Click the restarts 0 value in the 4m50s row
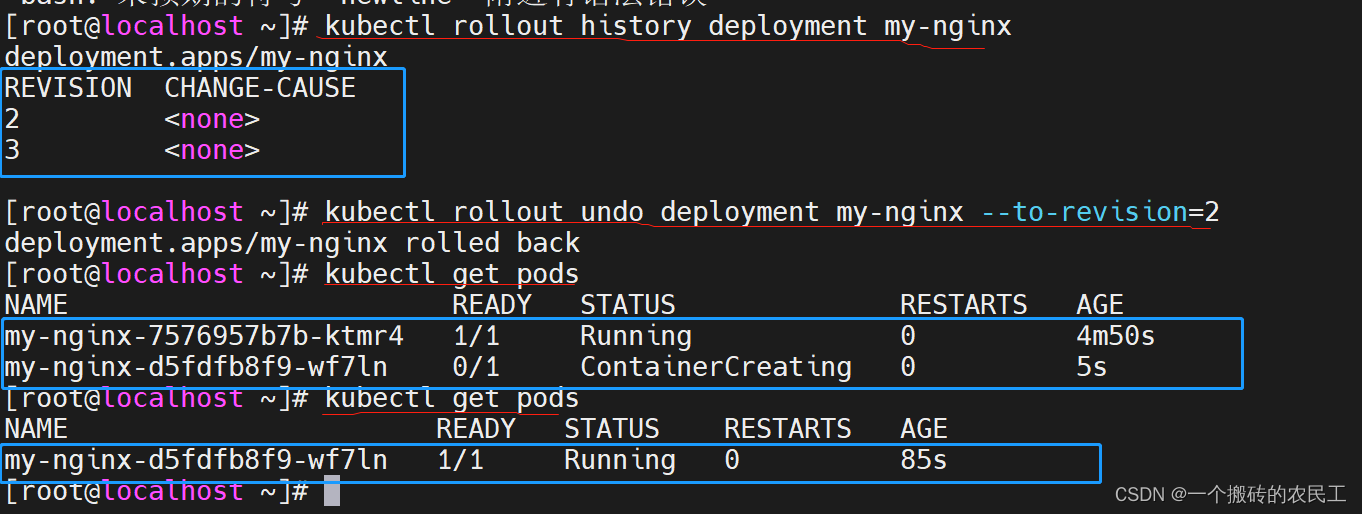The image size is (1362, 514). coord(908,336)
